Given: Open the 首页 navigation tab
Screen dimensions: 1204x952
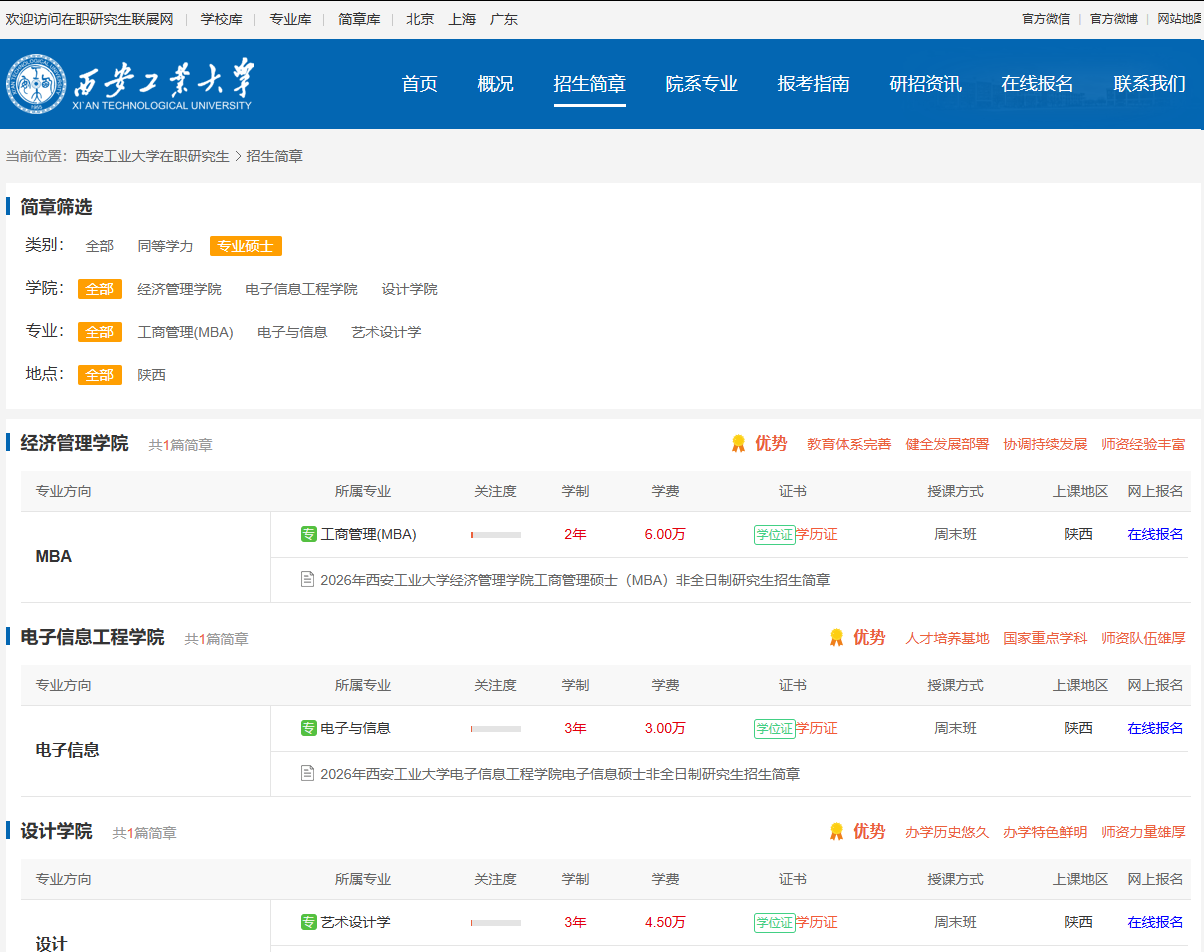Looking at the screenshot, I should coord(420,84).
